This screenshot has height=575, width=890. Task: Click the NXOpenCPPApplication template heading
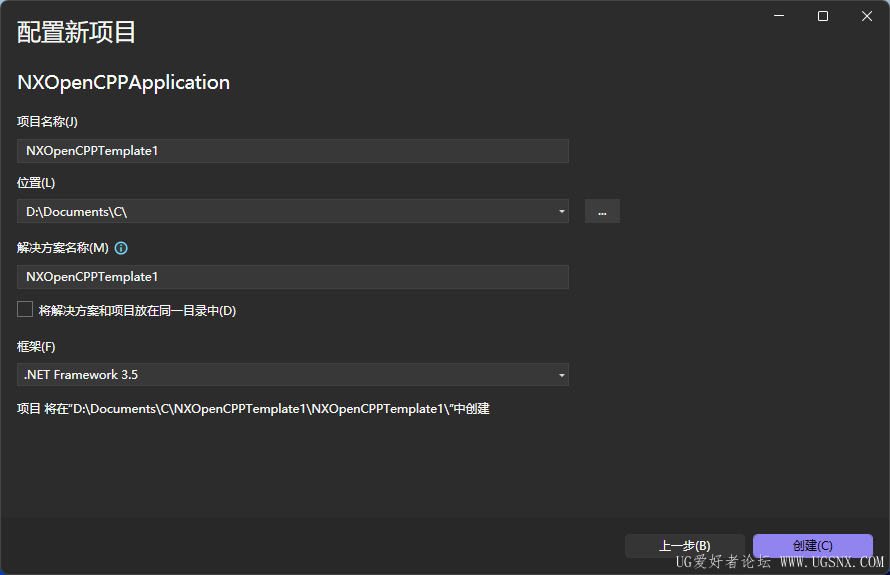coord(123,83)
